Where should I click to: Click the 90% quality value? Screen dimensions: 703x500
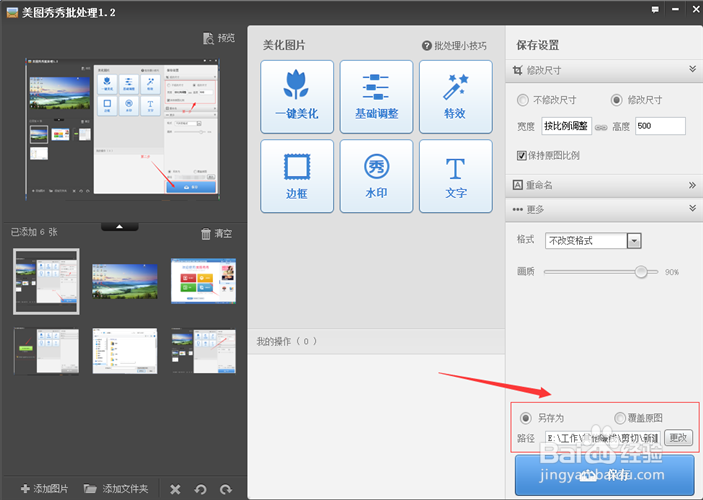672,272
